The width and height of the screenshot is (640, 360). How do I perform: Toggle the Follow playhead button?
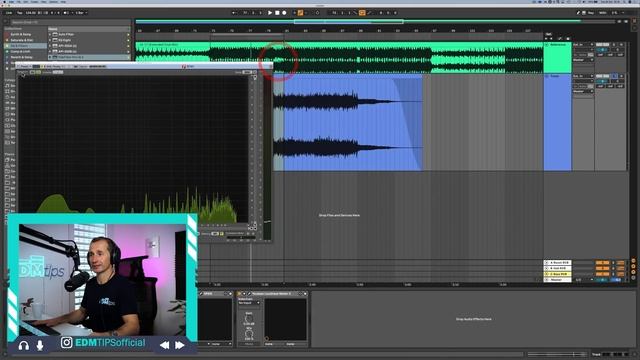coord(234,13)
